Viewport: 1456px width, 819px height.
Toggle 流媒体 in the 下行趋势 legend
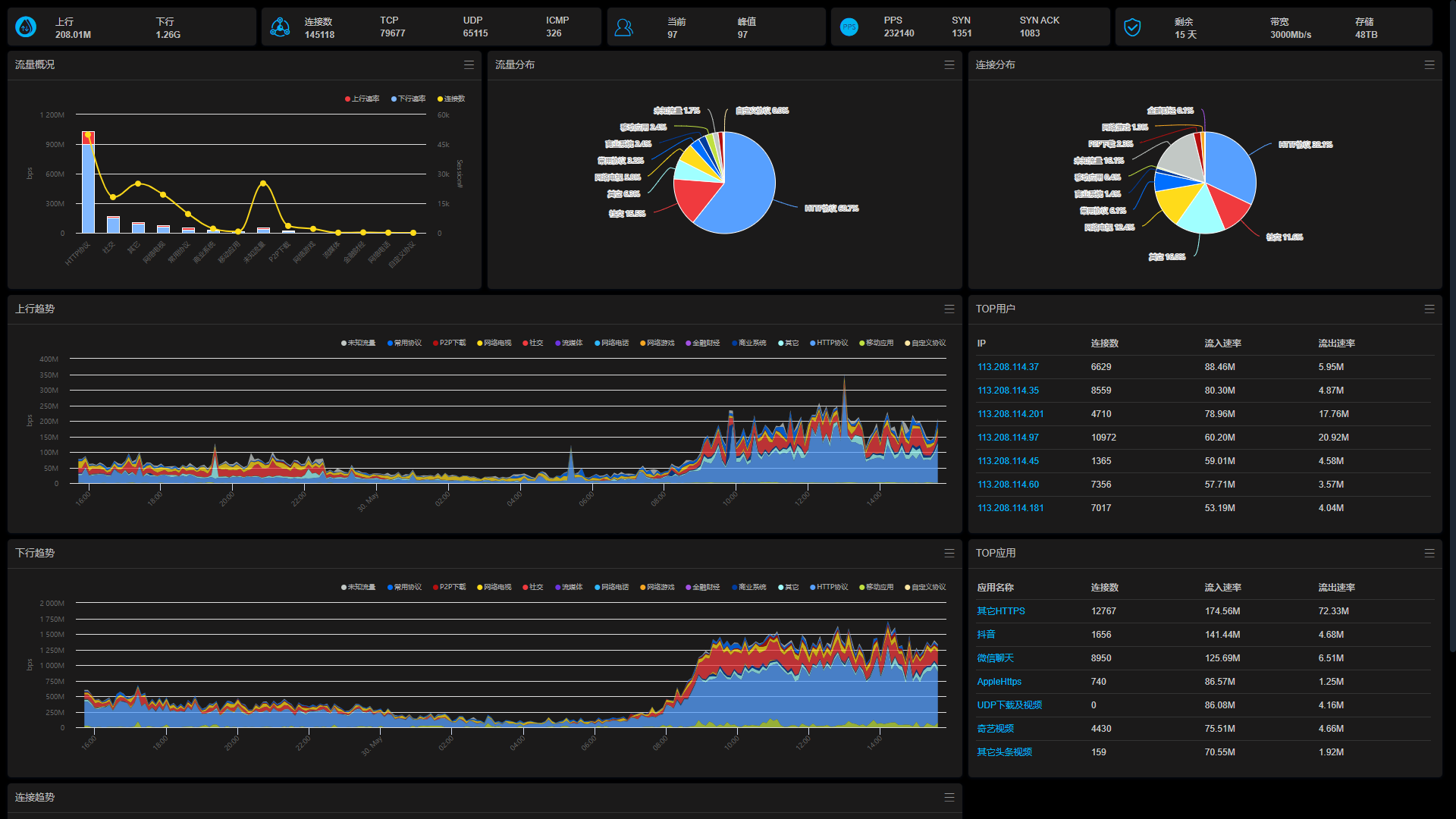click(569, 588)
